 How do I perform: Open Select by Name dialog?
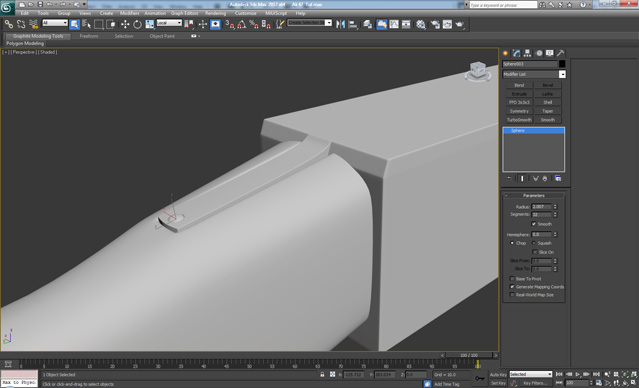pos(86,24)
